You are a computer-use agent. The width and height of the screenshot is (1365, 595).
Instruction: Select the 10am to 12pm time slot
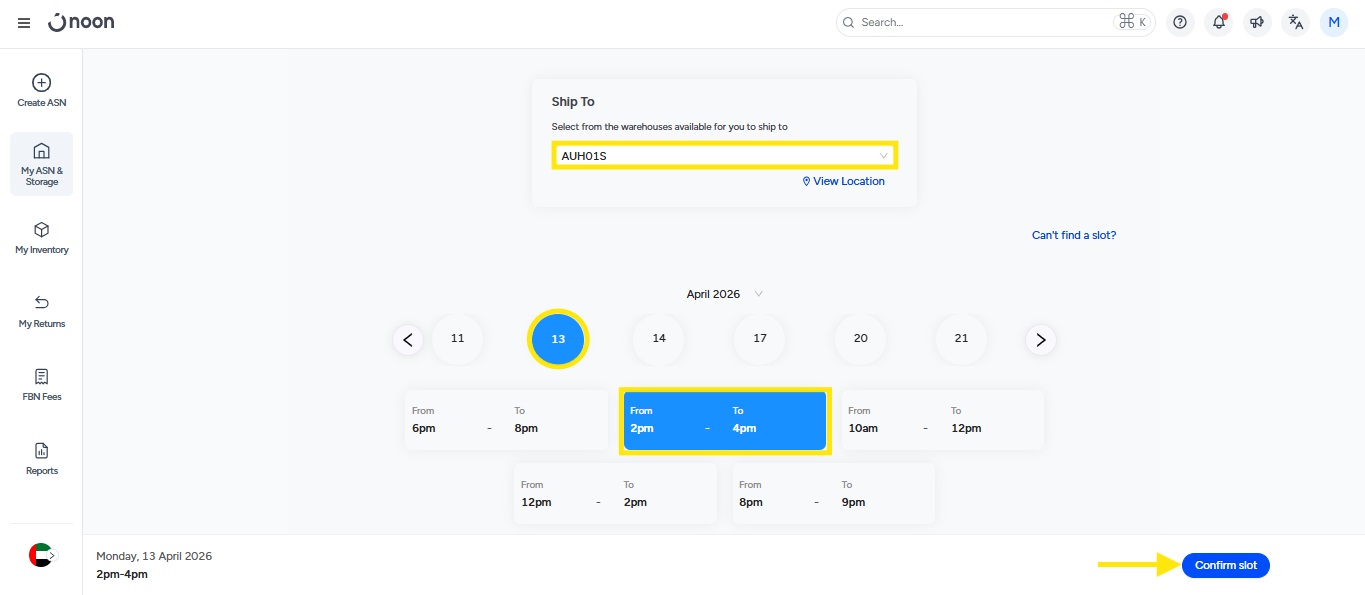942,420
